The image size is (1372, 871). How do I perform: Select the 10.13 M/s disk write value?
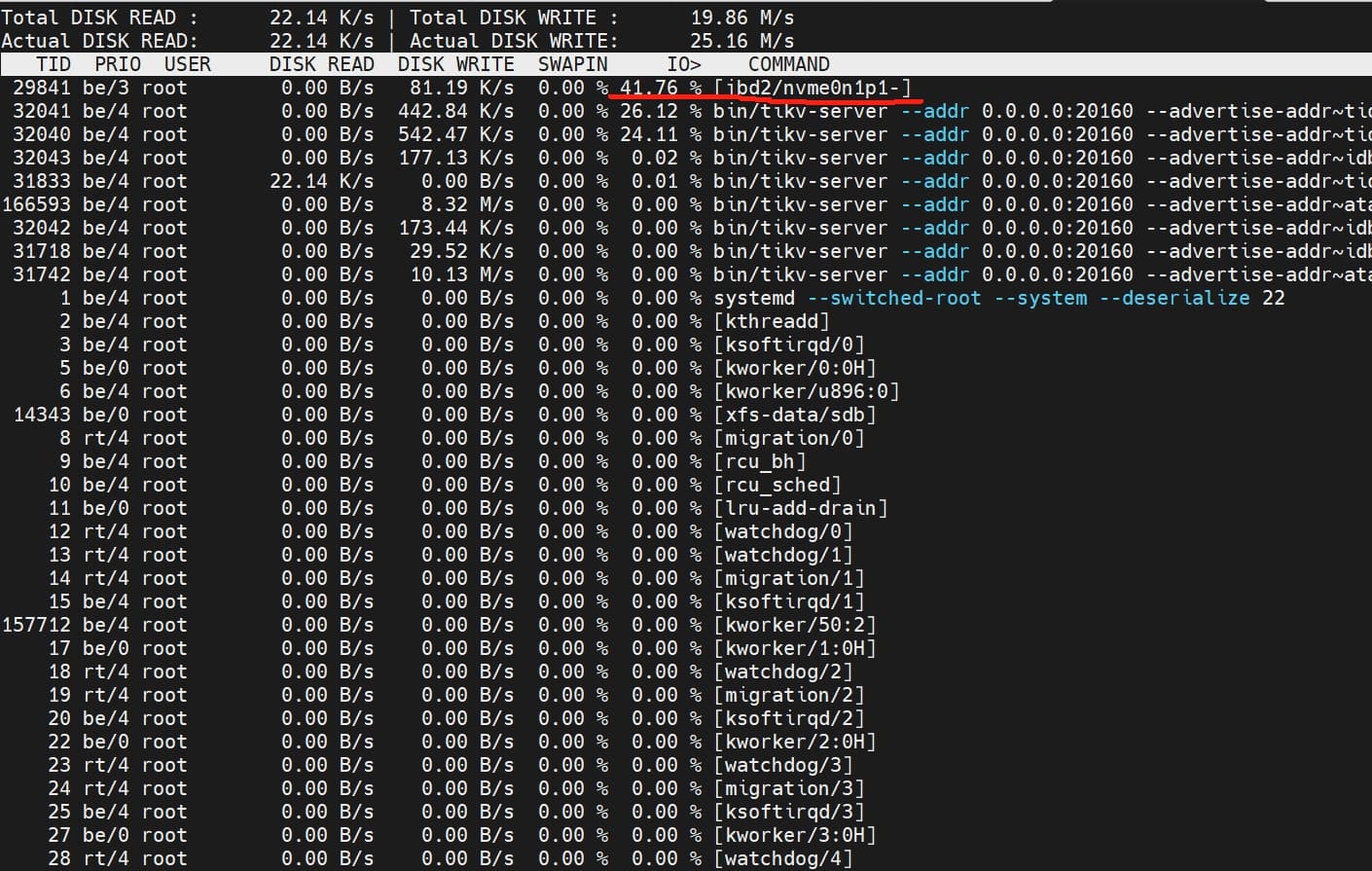(462, 274)
